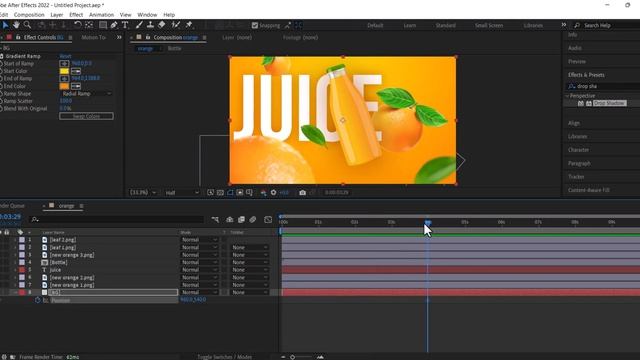Screen dimensions: 640x360
Task: Open Animation menu
Action: 101,15
